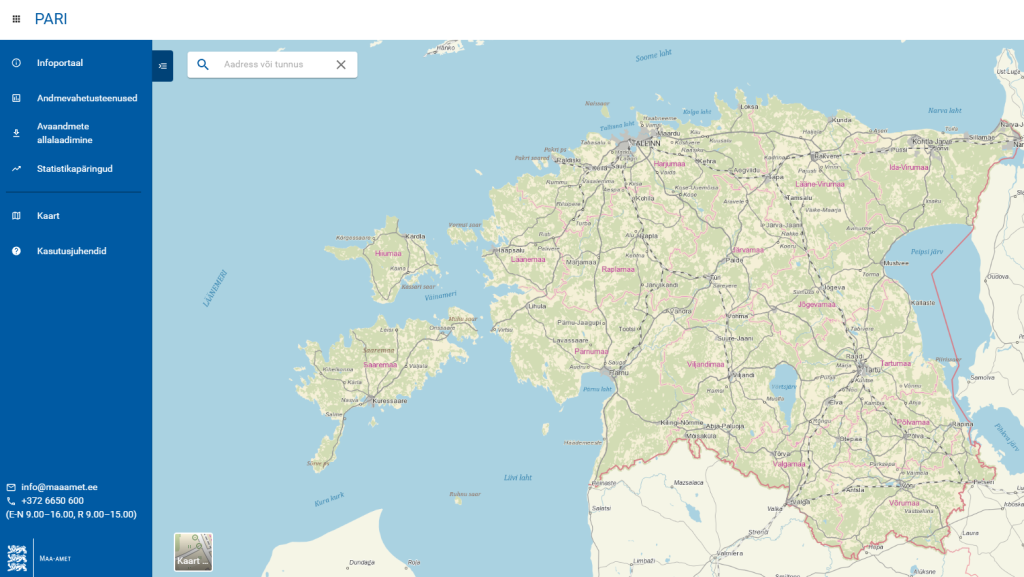Open the apps grid menu icon

coord(16,19)
